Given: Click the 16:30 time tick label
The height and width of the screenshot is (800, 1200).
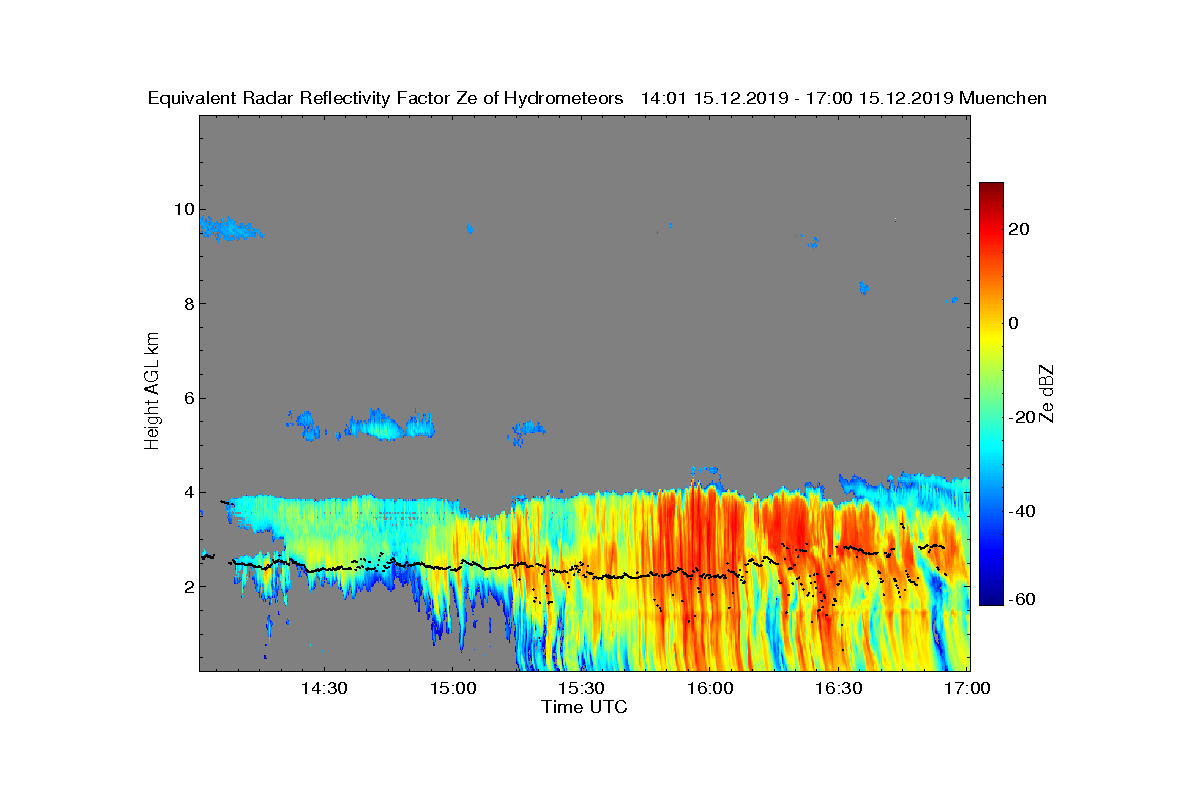Looking at the screenshot, I should [x=838, y=688].
